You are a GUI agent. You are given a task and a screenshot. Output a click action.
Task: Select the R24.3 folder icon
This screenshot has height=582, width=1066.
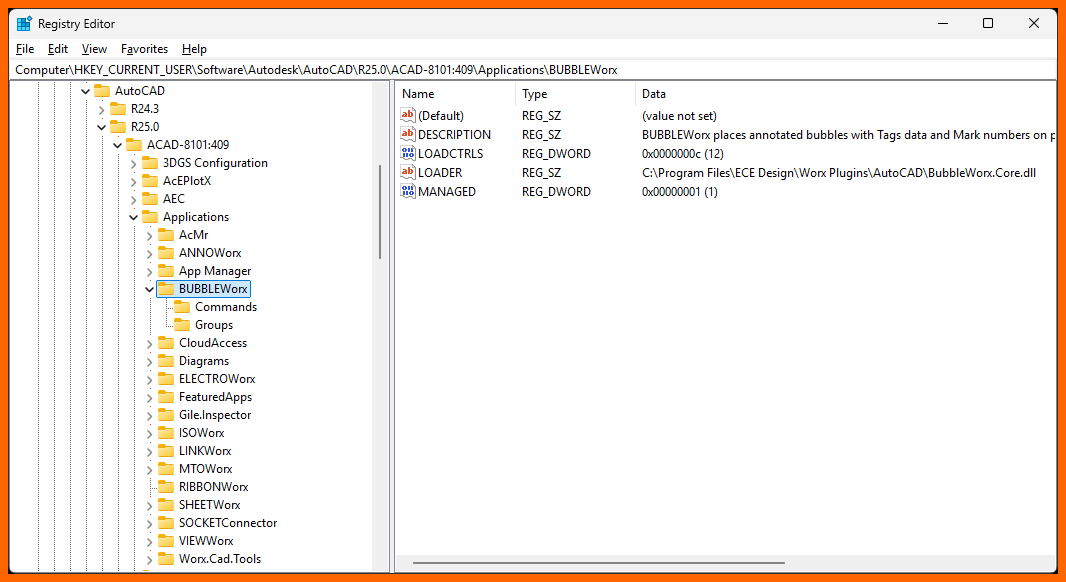118,109
